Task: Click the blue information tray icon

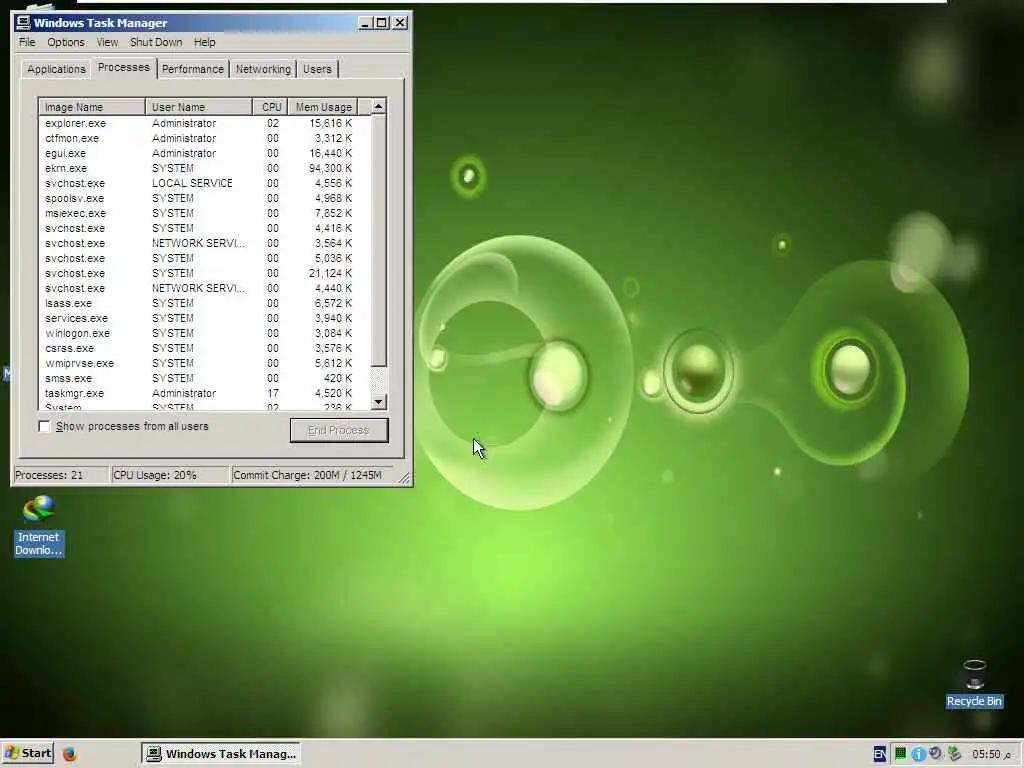Action: click(918, 754)
